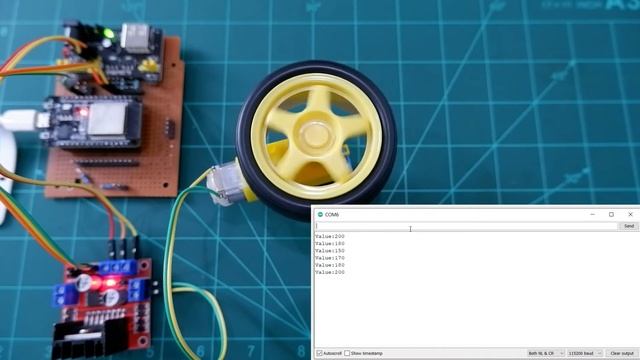Enable the Show timestamp checkbox
This screenshot has width=640, height=360.
point(347,353)
